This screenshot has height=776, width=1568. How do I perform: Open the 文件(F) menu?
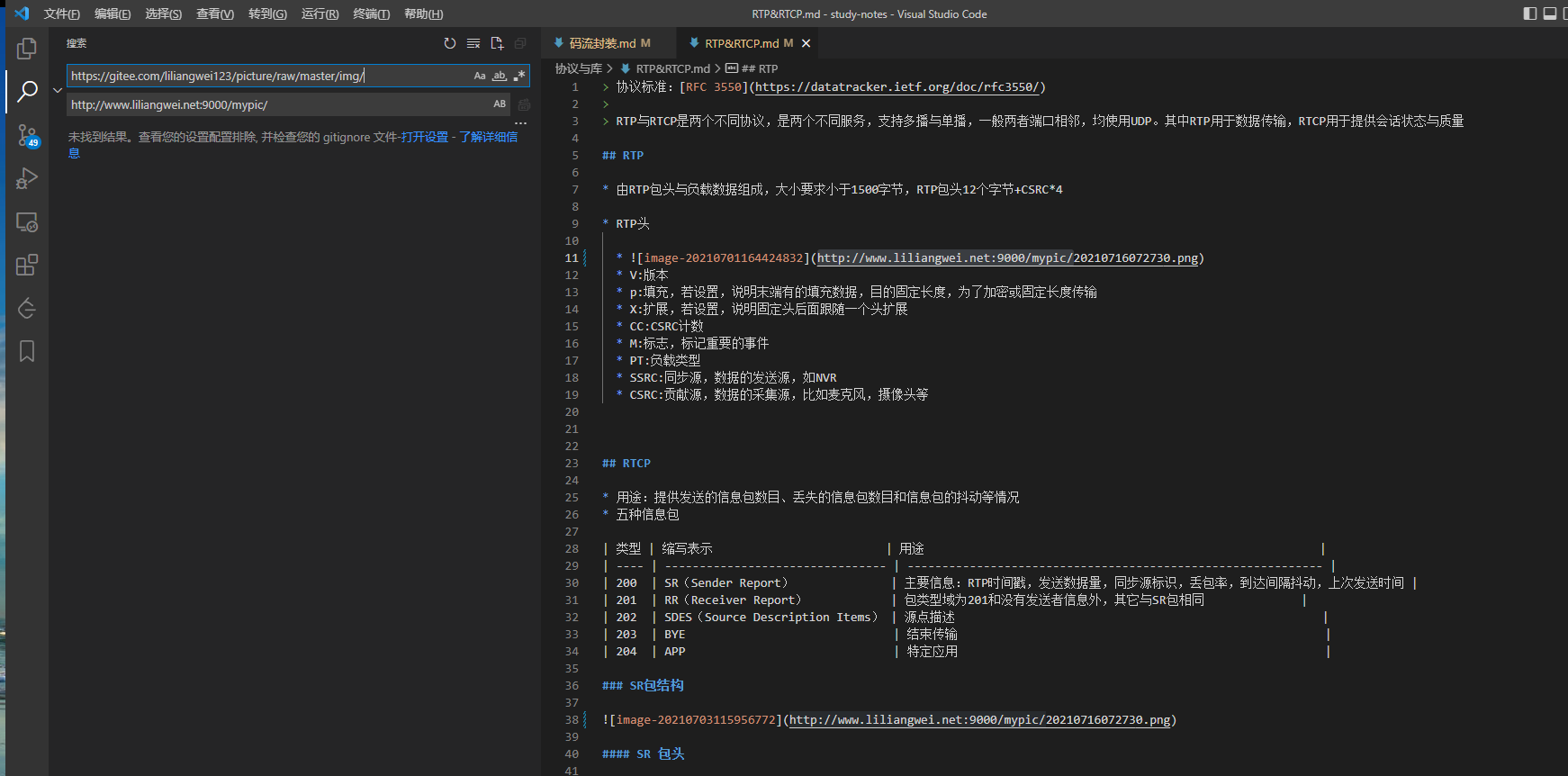(62, 14)
